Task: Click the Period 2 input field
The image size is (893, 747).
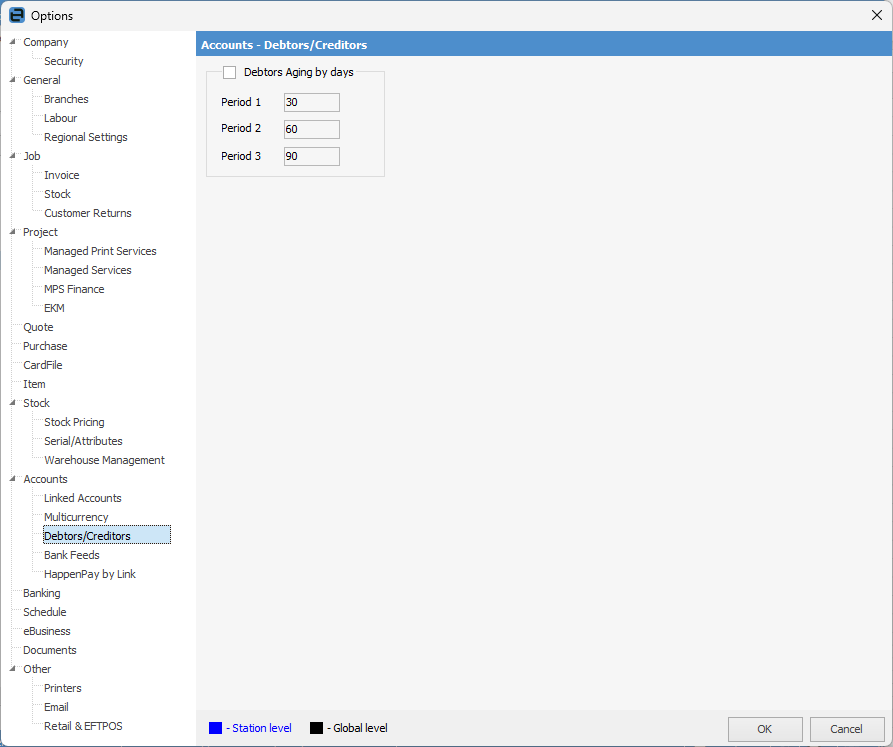Action: coord(312,129)
